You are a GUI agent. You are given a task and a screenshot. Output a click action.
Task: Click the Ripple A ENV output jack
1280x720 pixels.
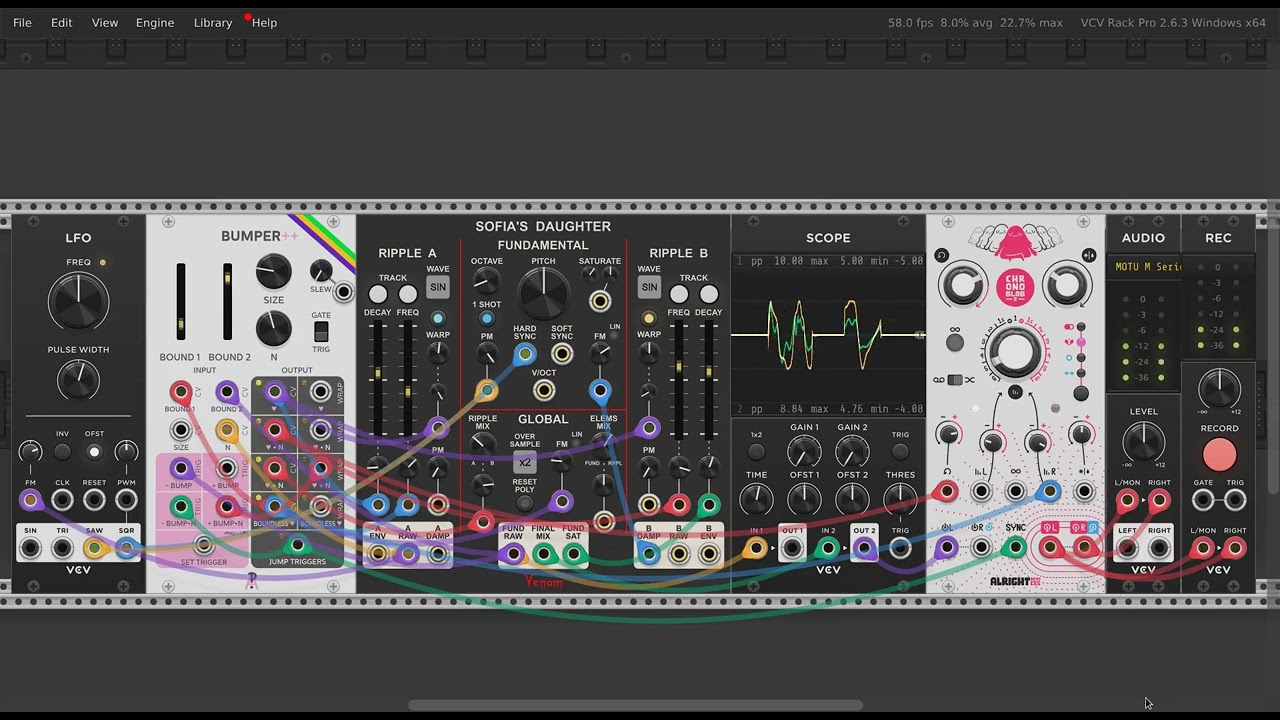[x=378, y=553]
